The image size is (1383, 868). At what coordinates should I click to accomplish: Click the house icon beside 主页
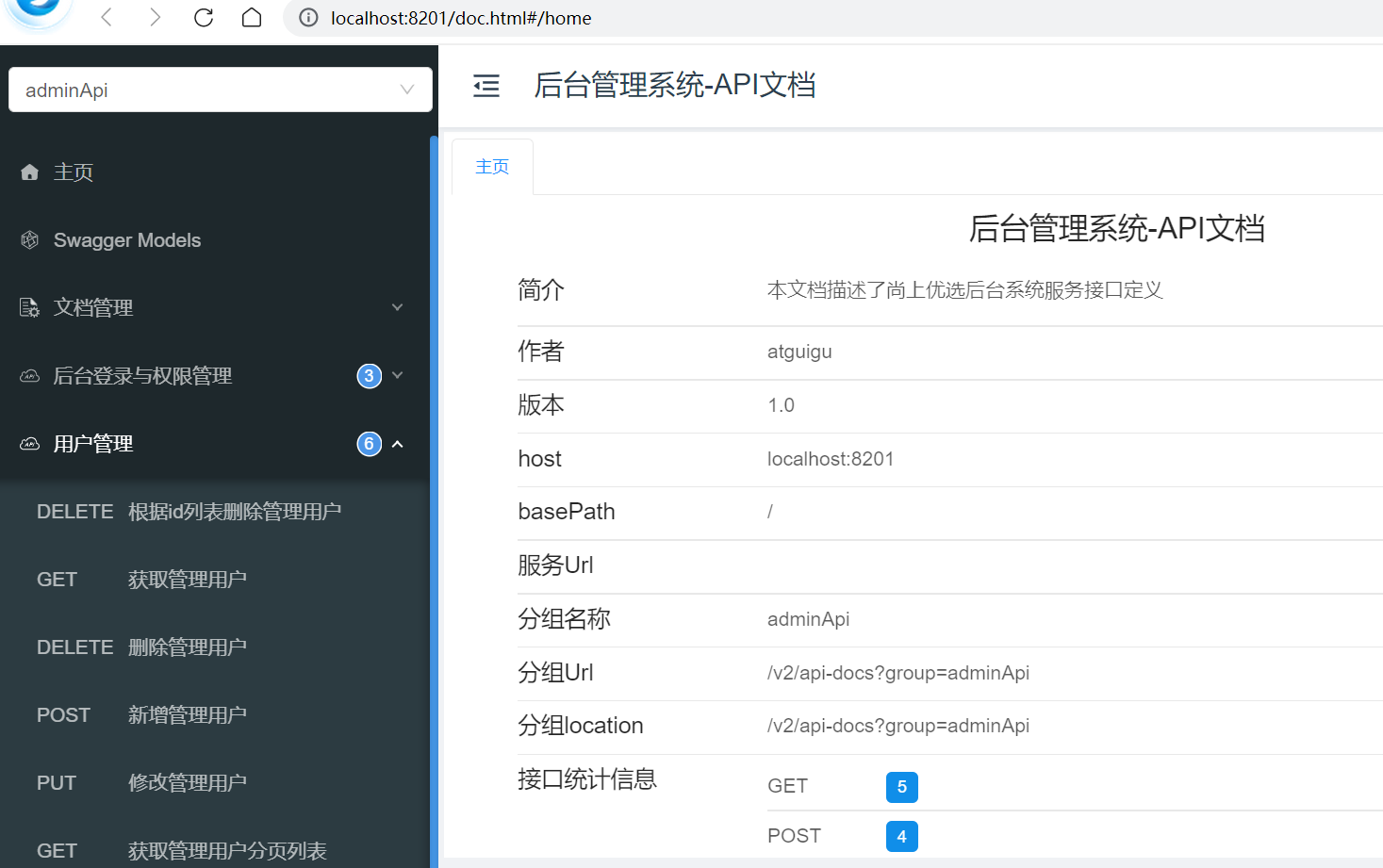[30, 172]
